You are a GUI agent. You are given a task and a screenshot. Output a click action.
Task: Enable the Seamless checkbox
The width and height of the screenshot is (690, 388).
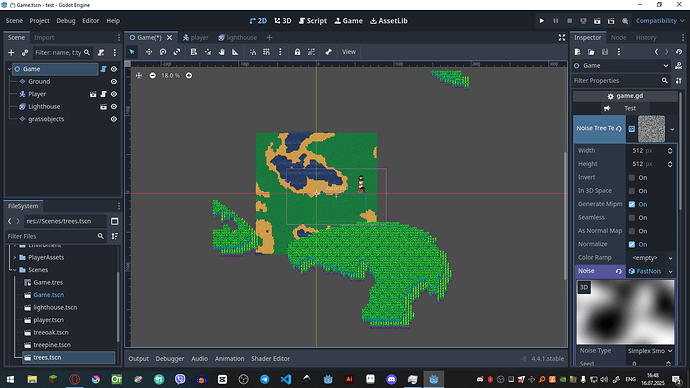(x=632, y=218)
